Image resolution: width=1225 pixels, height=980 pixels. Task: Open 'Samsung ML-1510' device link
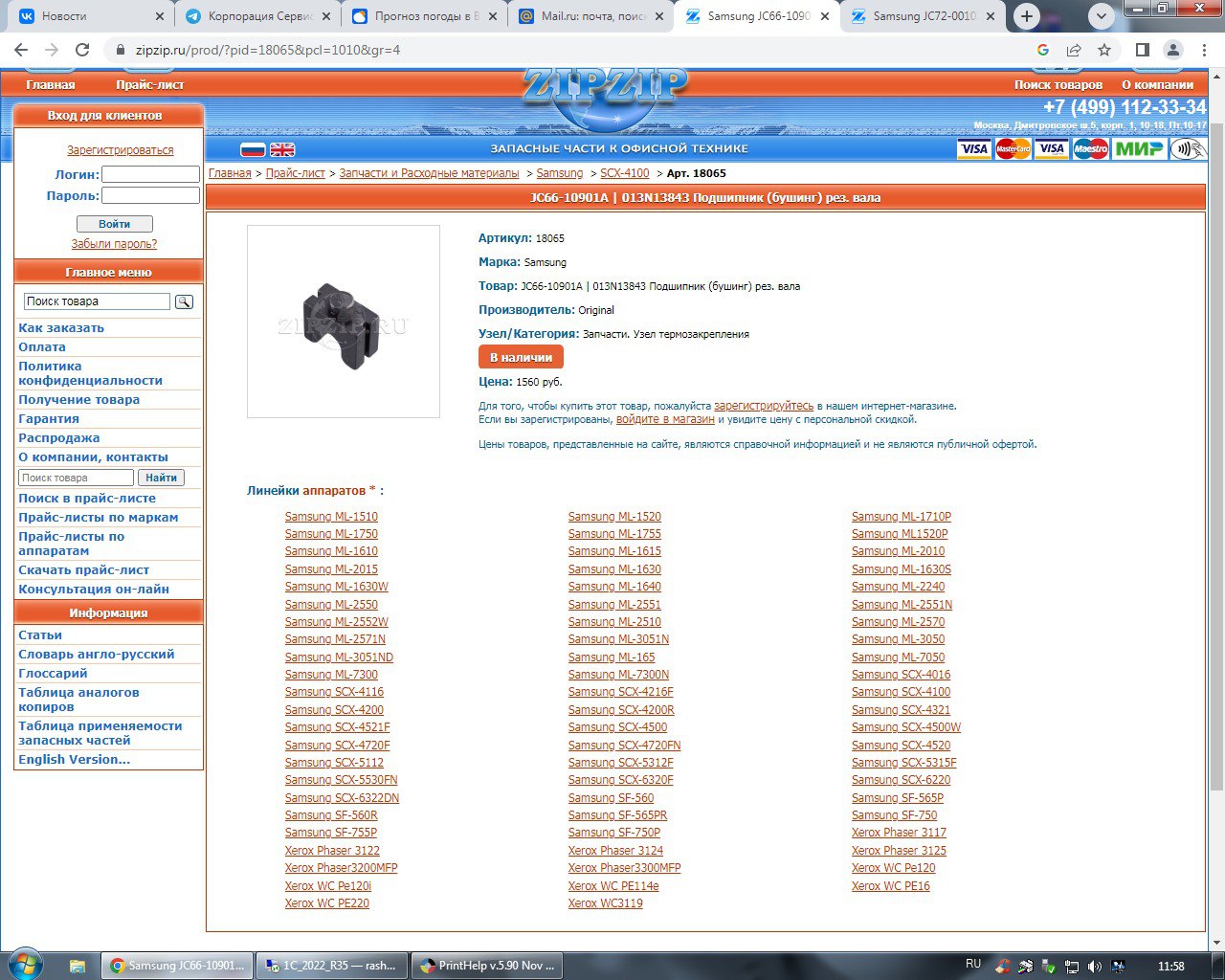tap(331, 517)
